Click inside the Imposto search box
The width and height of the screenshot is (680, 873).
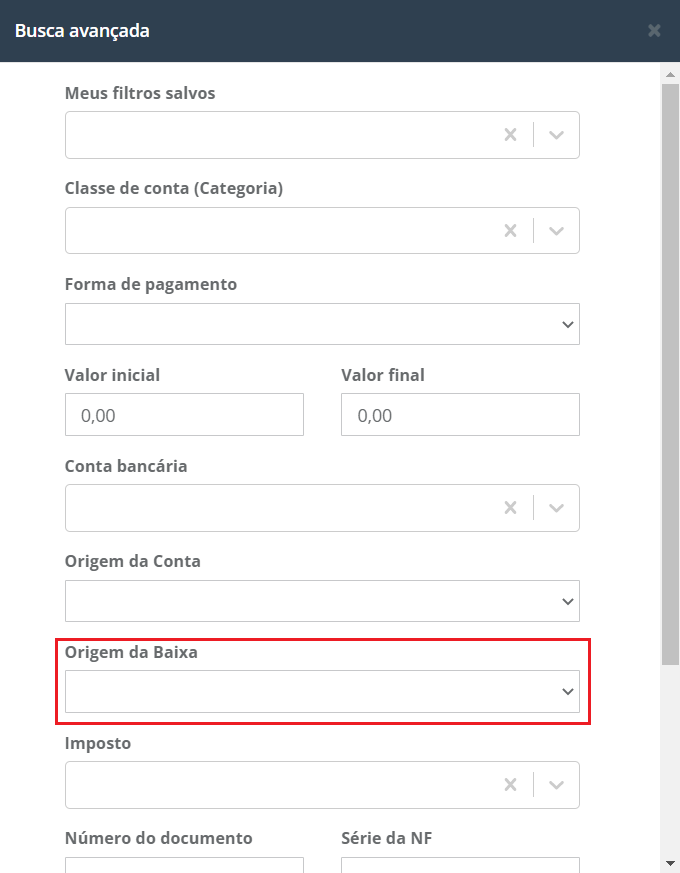(x=280, y=785)
